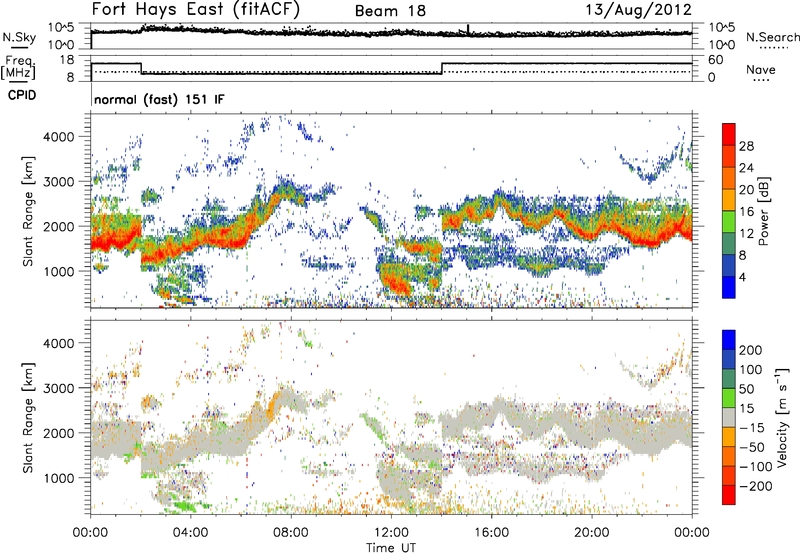
Task: Click the light green segment of power colorbar
Action: (729, 222)
